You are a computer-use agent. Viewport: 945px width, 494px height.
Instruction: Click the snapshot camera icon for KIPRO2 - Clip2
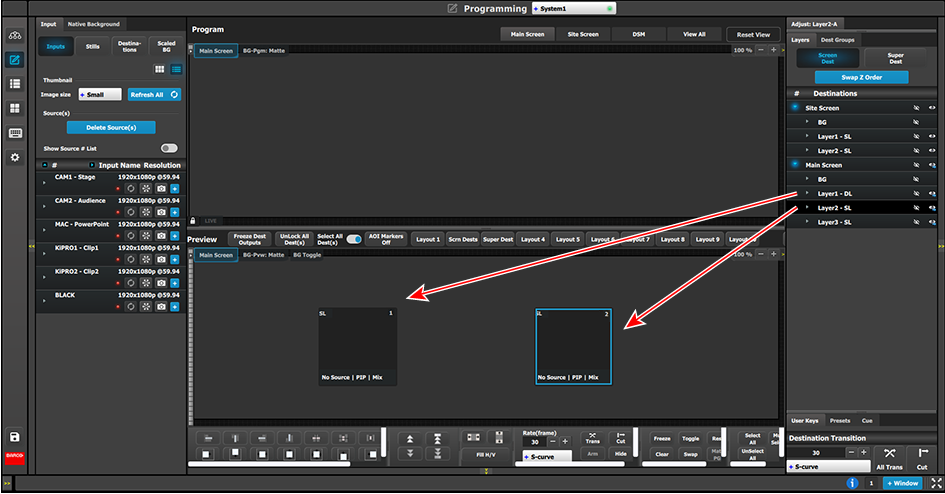pyautogui.click(x=162, y=283)
